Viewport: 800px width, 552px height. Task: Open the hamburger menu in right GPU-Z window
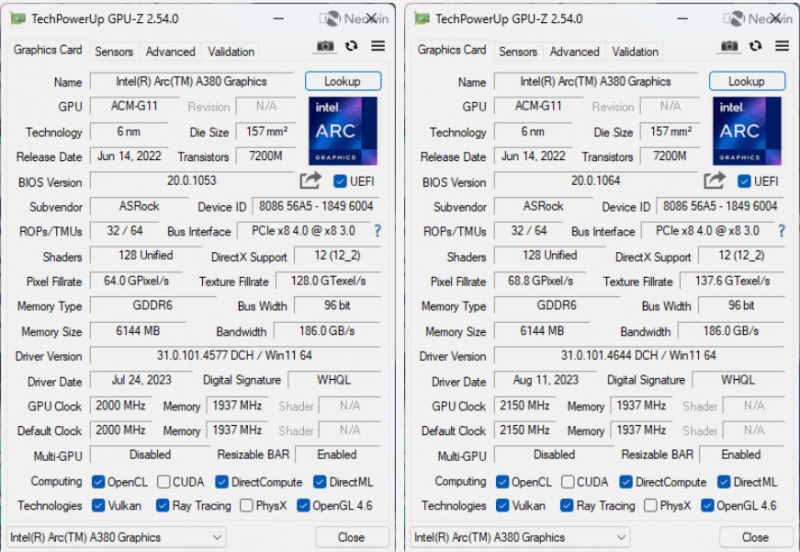(782, 46)
